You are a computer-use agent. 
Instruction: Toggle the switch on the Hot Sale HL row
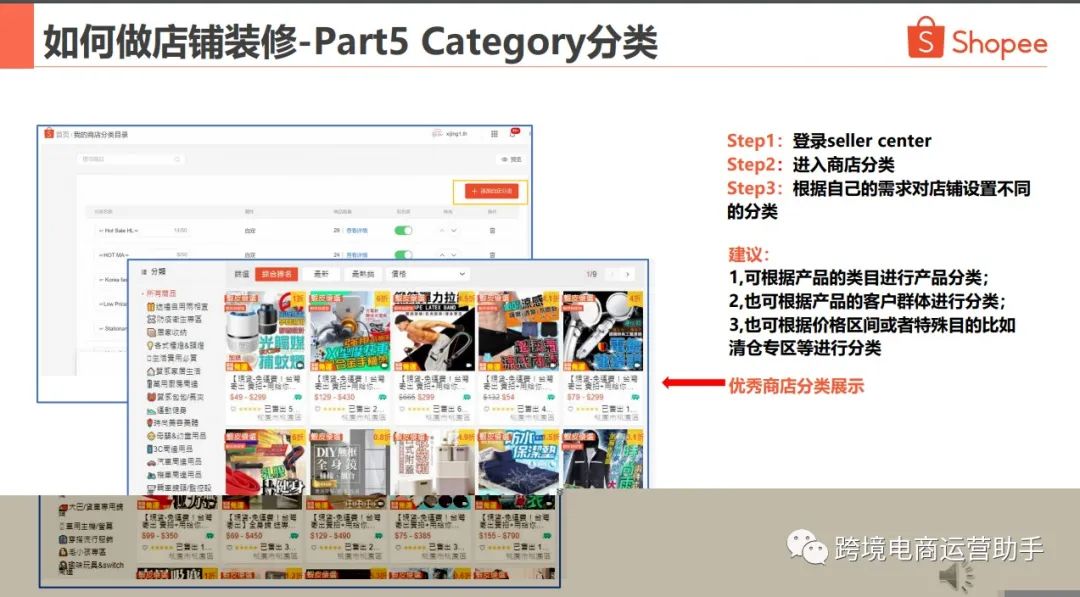401,229
